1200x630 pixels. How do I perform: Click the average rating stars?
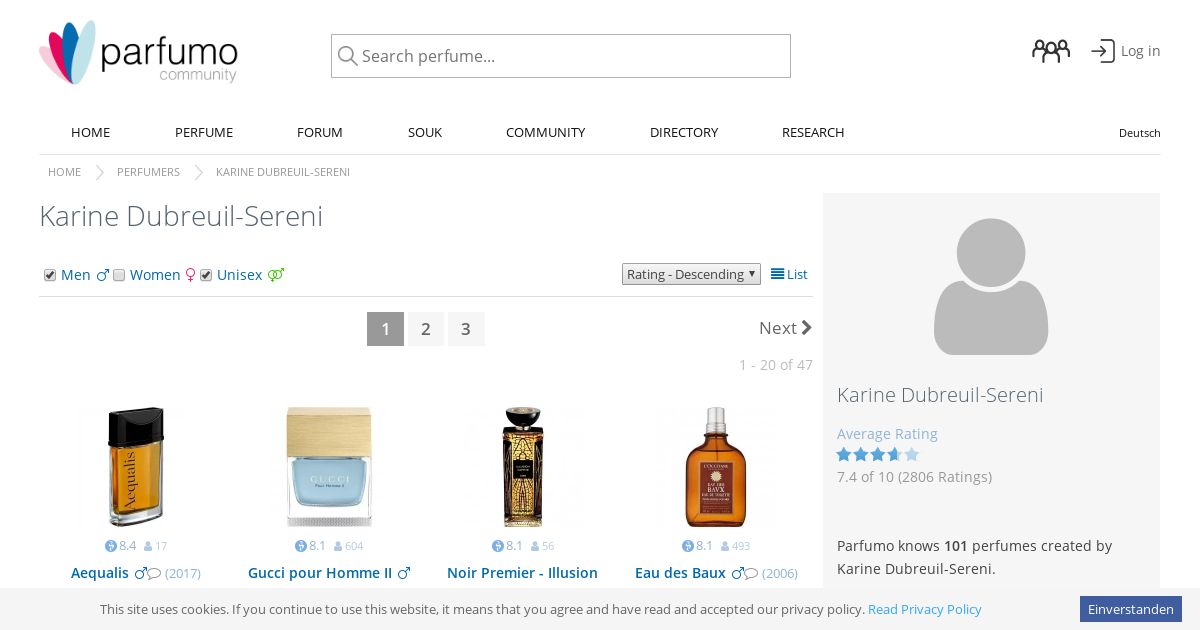coord(878,454)
